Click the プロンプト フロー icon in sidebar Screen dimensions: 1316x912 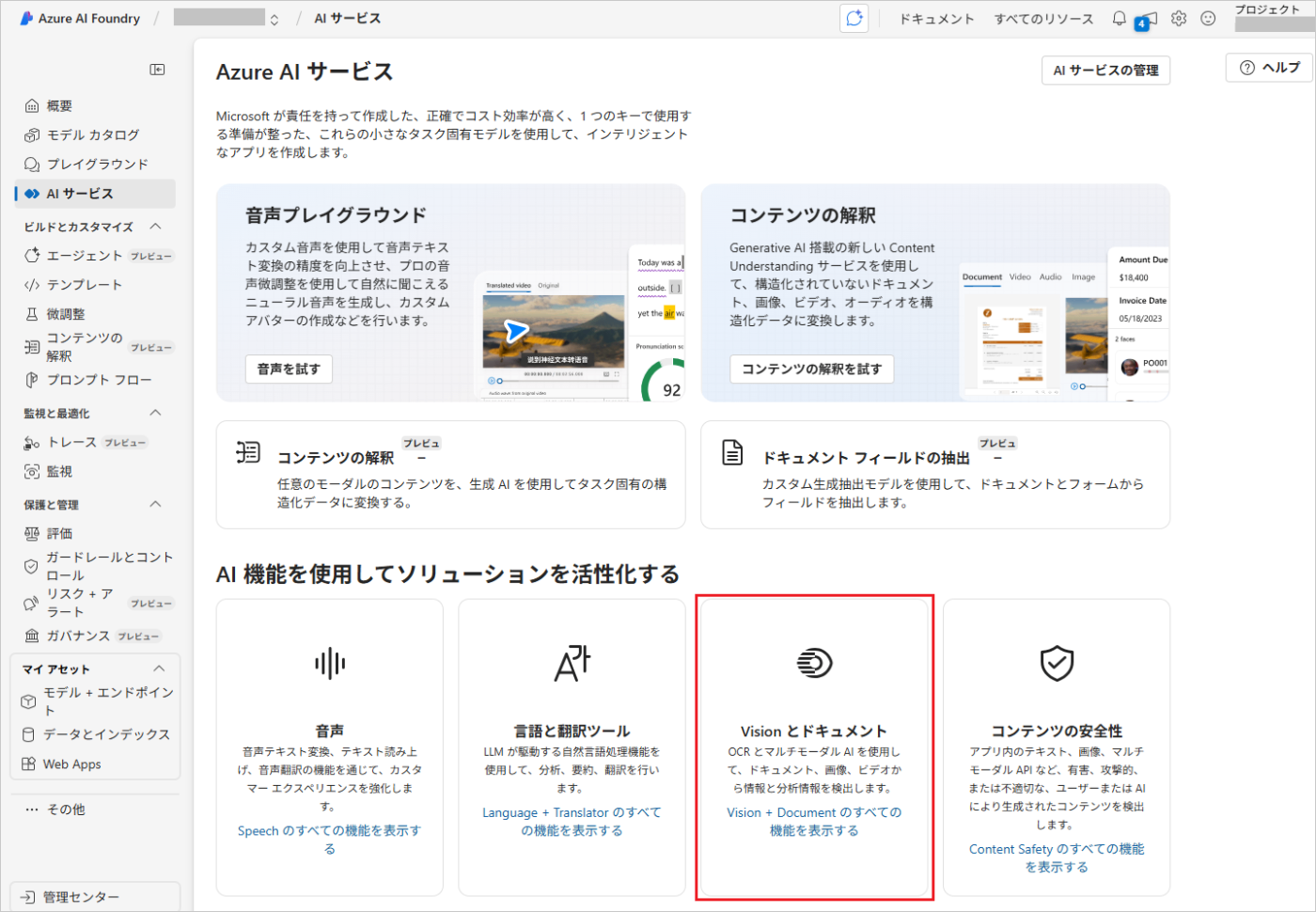(32, 380)
